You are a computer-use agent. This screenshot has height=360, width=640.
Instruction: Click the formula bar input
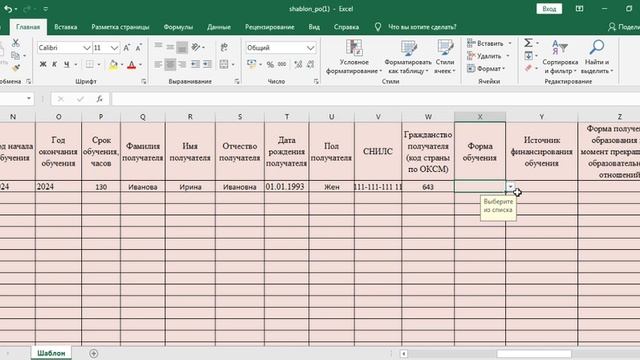376,99
